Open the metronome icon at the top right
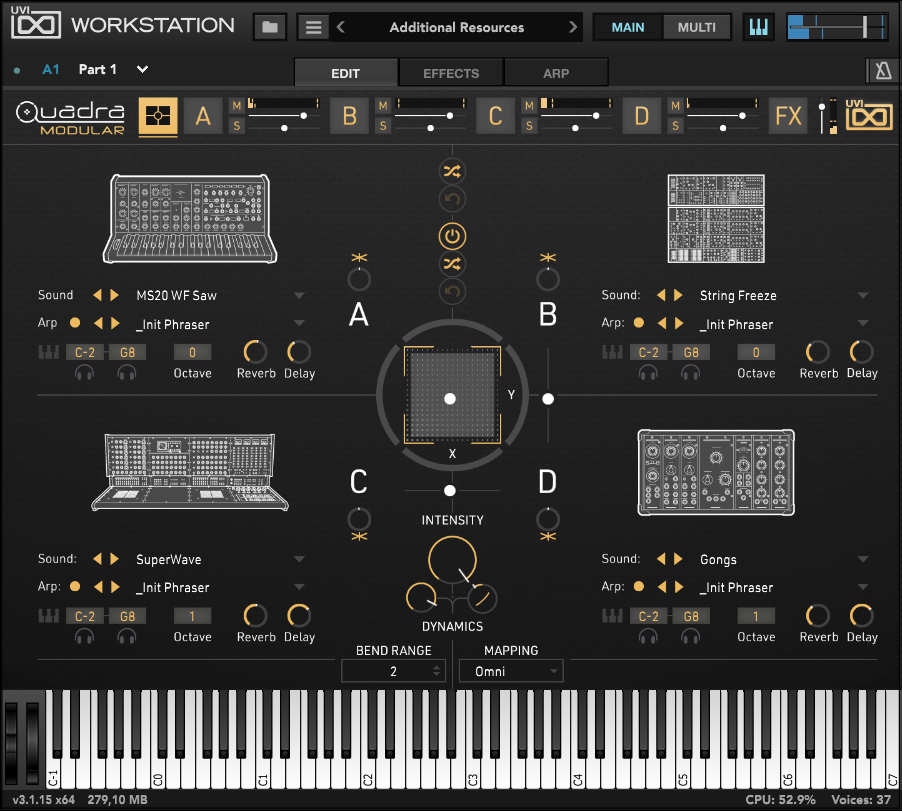Image resolution: width=902 pixels, height=811 pixels. pos(882,71)
